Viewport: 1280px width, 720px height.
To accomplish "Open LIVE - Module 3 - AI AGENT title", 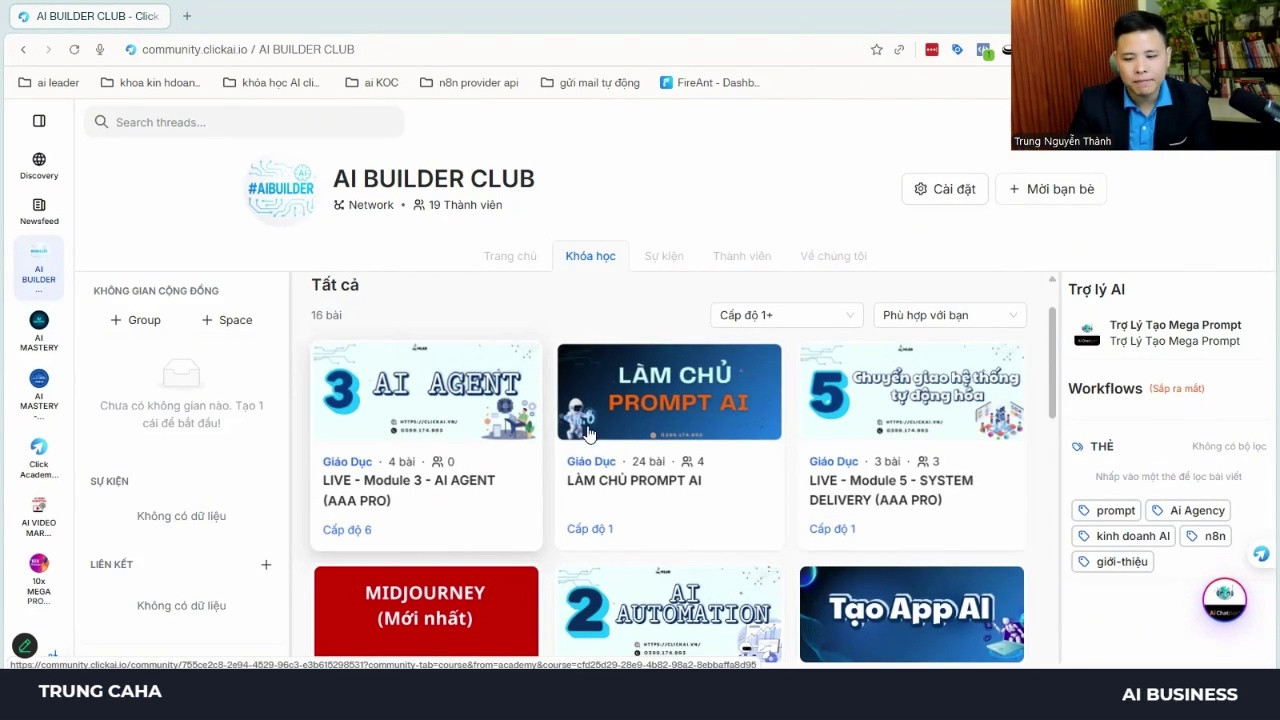I will (x=409, y=490).
